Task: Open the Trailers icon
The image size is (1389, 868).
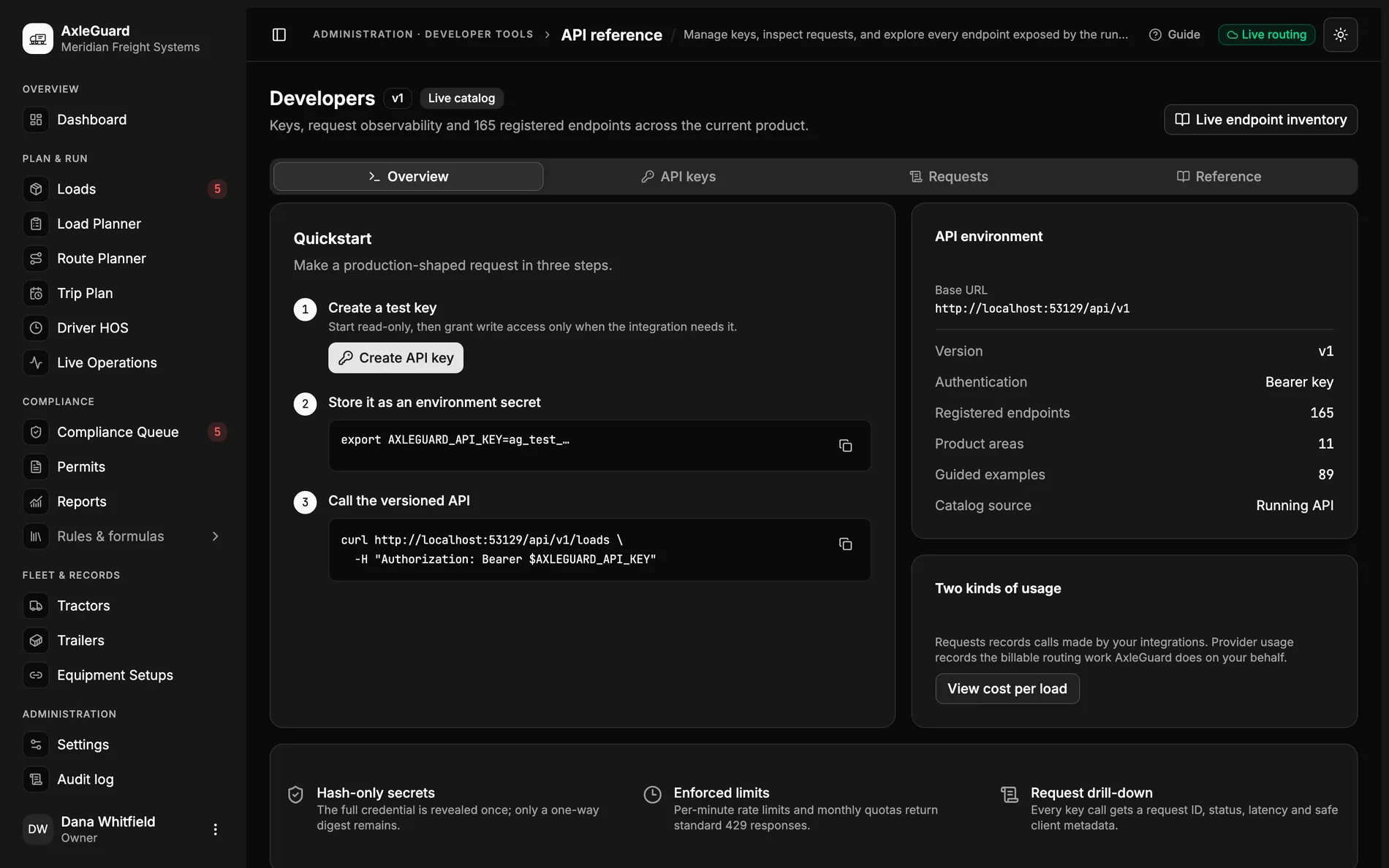Action: click(36, 640)
